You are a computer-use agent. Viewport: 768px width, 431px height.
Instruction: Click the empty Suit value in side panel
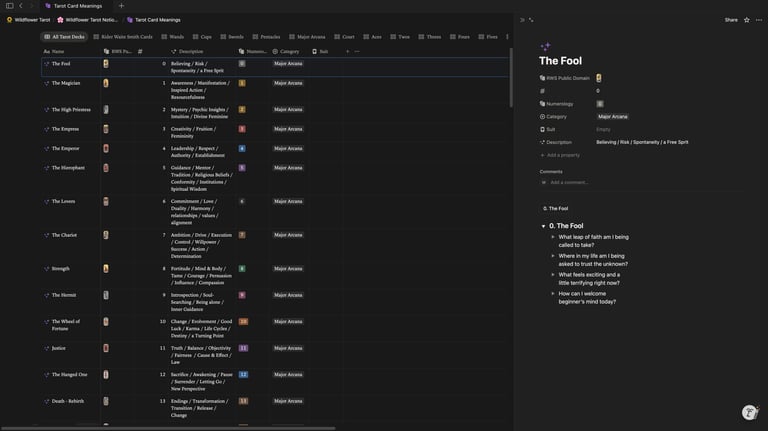tap(603, 129)
